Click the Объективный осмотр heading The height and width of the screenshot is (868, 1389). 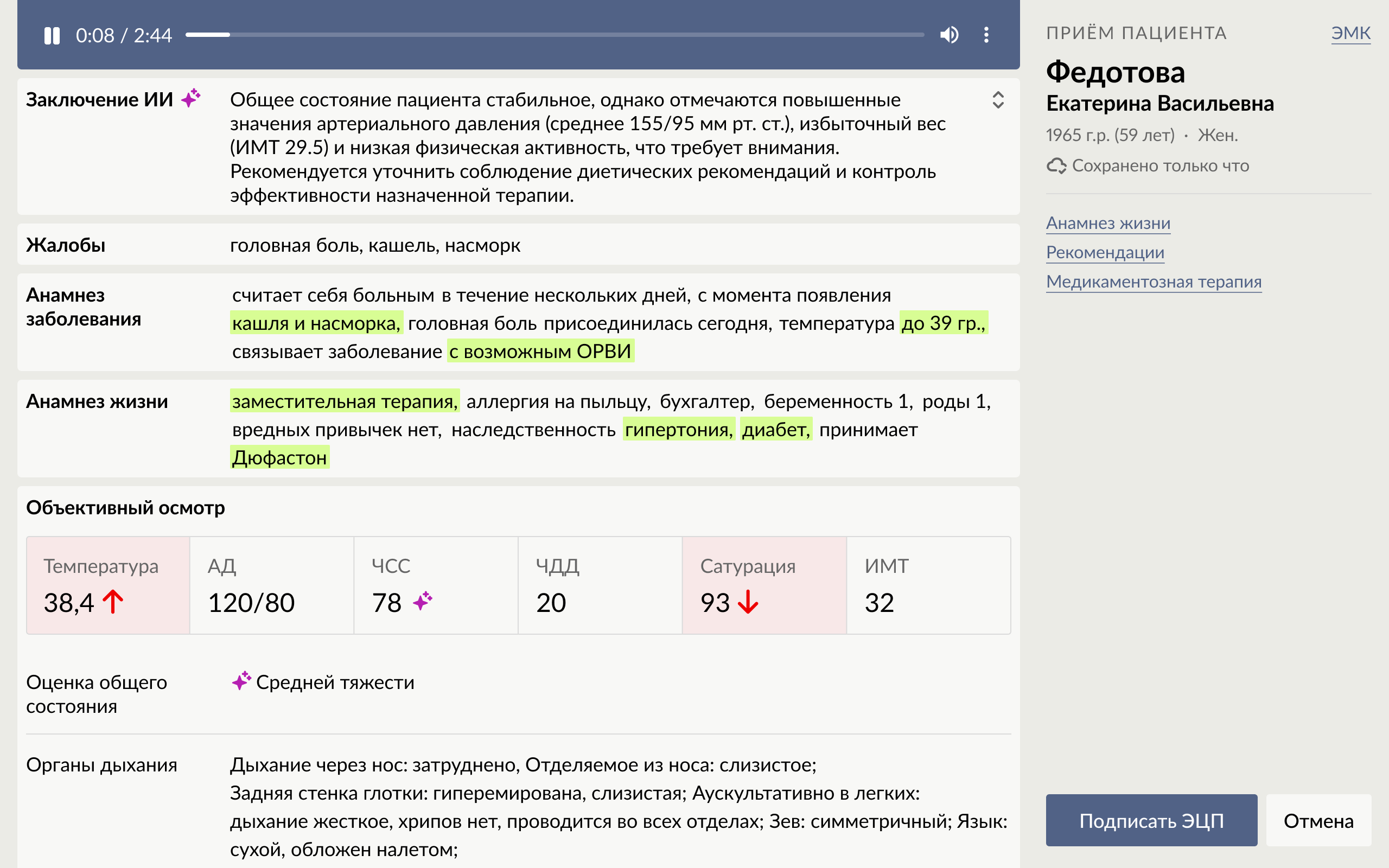pyautogui.click(x=126, y=507)
